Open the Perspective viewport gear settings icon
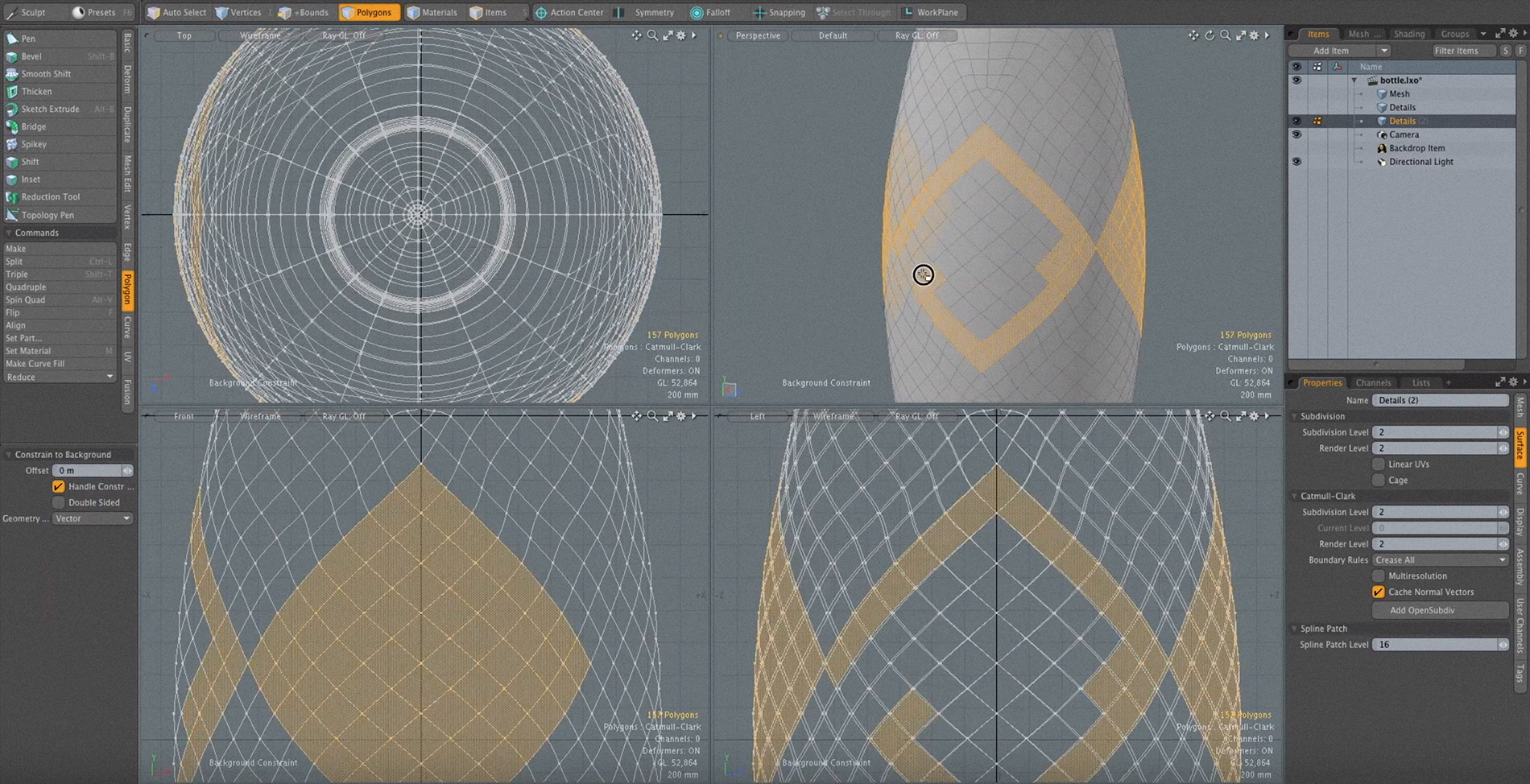Viewport: 1530px width, 784px height. pyautogui.click(x=1254, y=35)
